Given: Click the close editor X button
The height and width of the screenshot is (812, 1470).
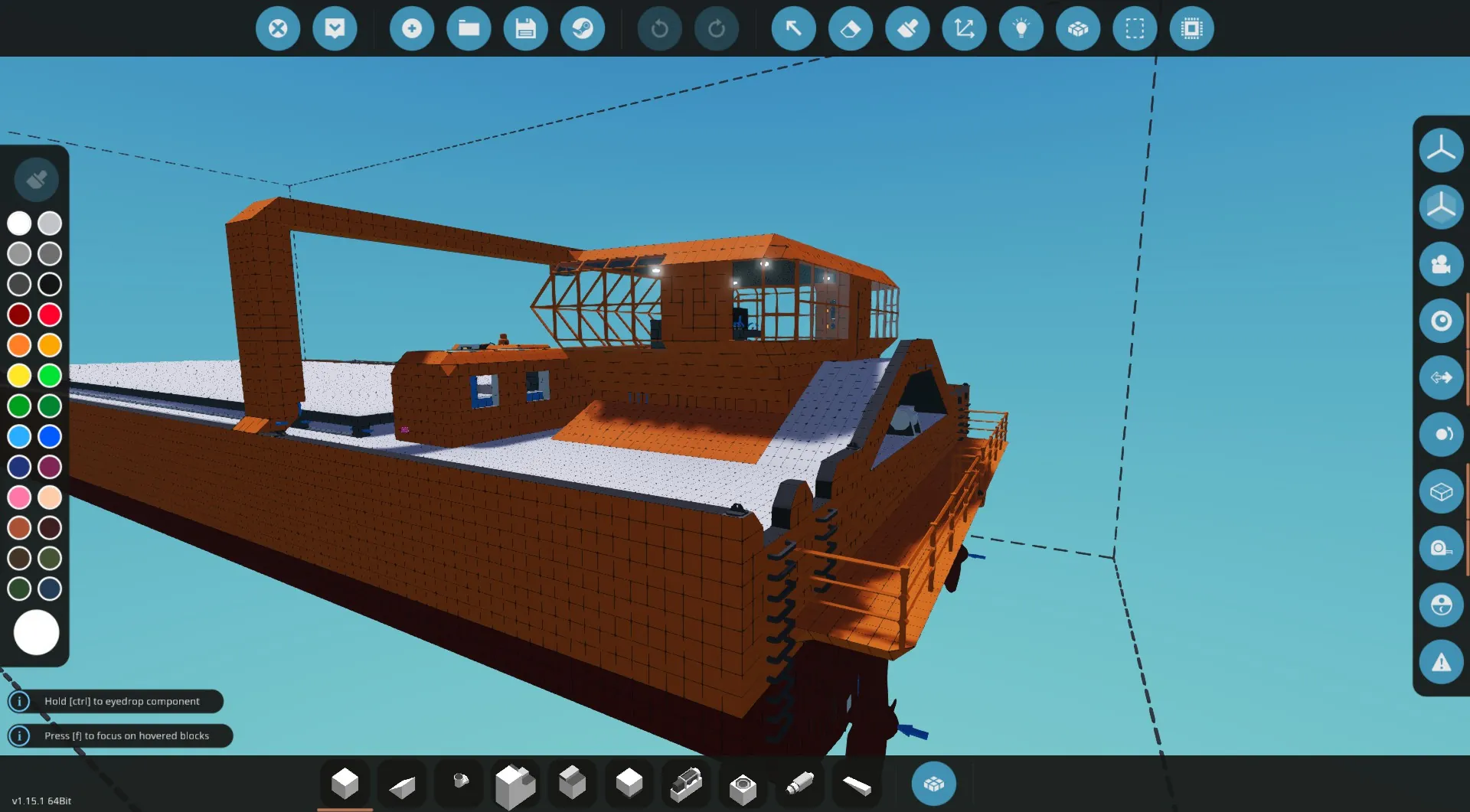Looking at the screenshot, I should point(278,29).
